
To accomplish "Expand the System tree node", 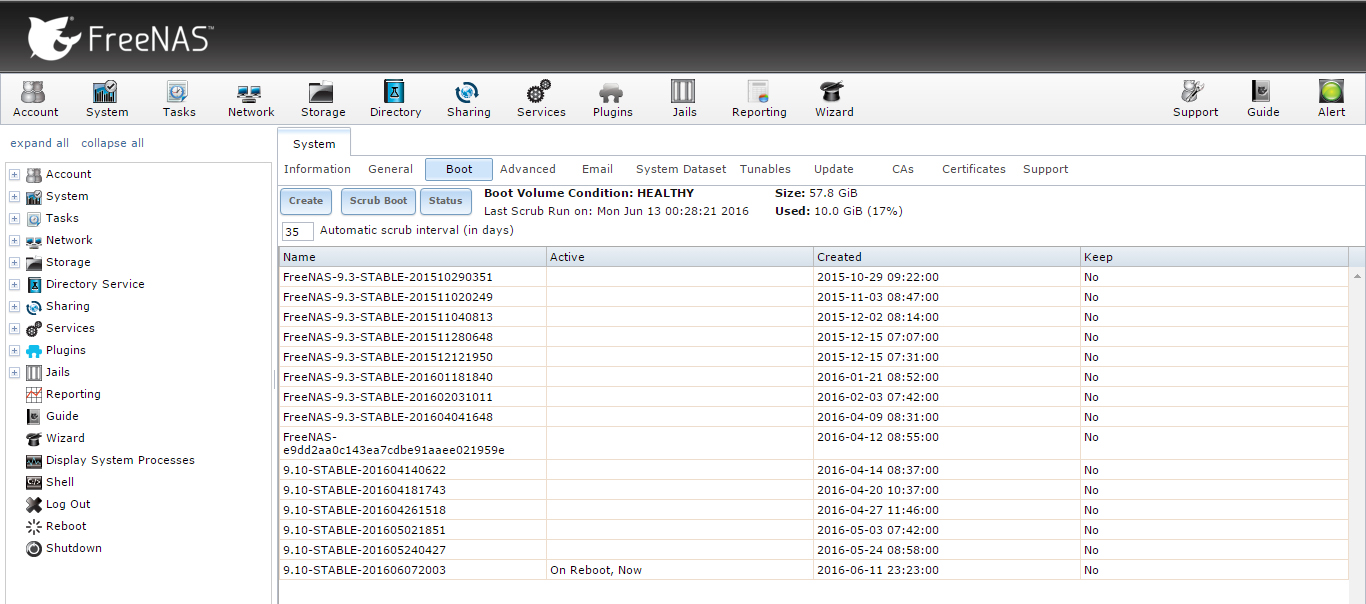I will [15, 196].
